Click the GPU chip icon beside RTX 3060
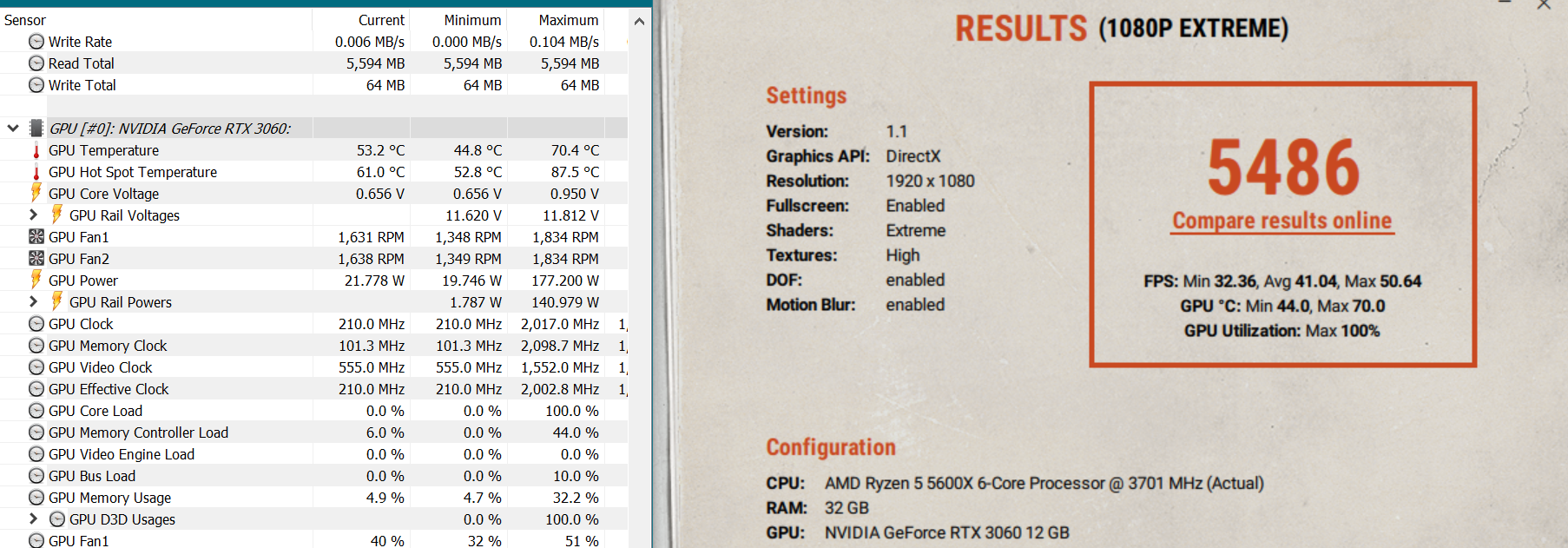Viewport: 1568px width, 548px height. pyautogui.click(x=36, y=129)
